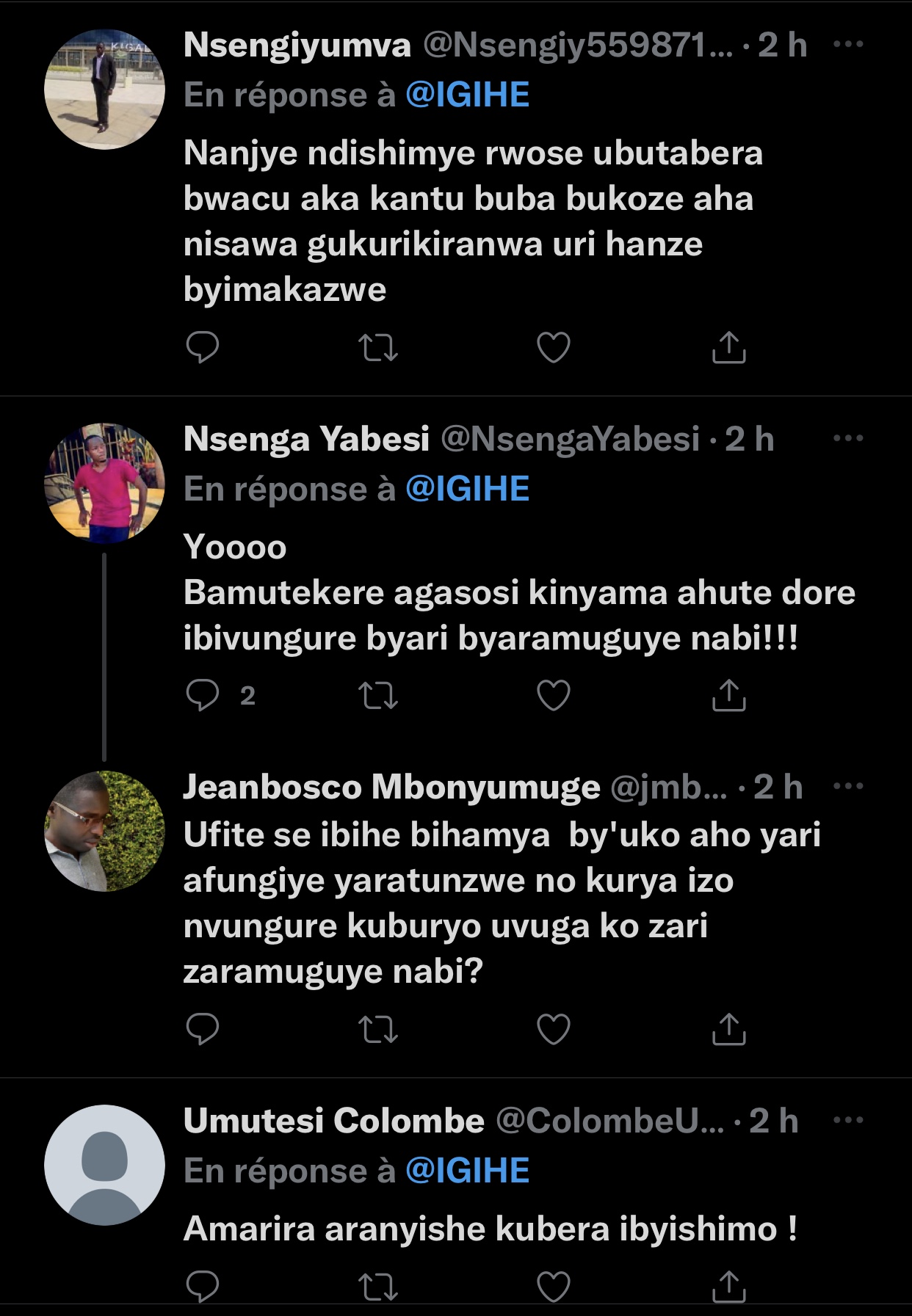Reply to Umutesi Colombe's tweet
Screen dimensions: 912x1316
203,1285
